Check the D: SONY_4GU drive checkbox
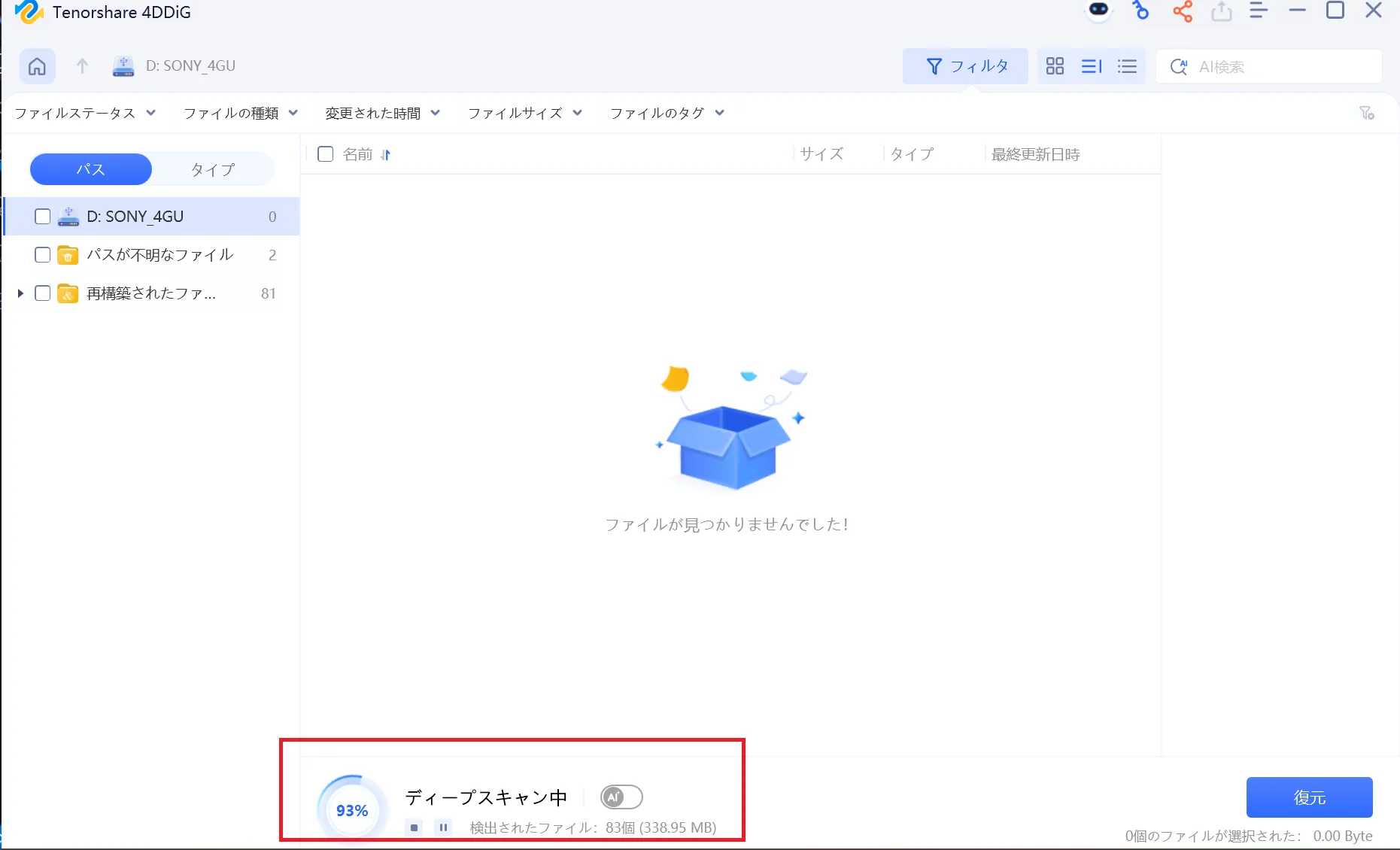This screenshot has height=850, width=1400. [x=42, y=217]
